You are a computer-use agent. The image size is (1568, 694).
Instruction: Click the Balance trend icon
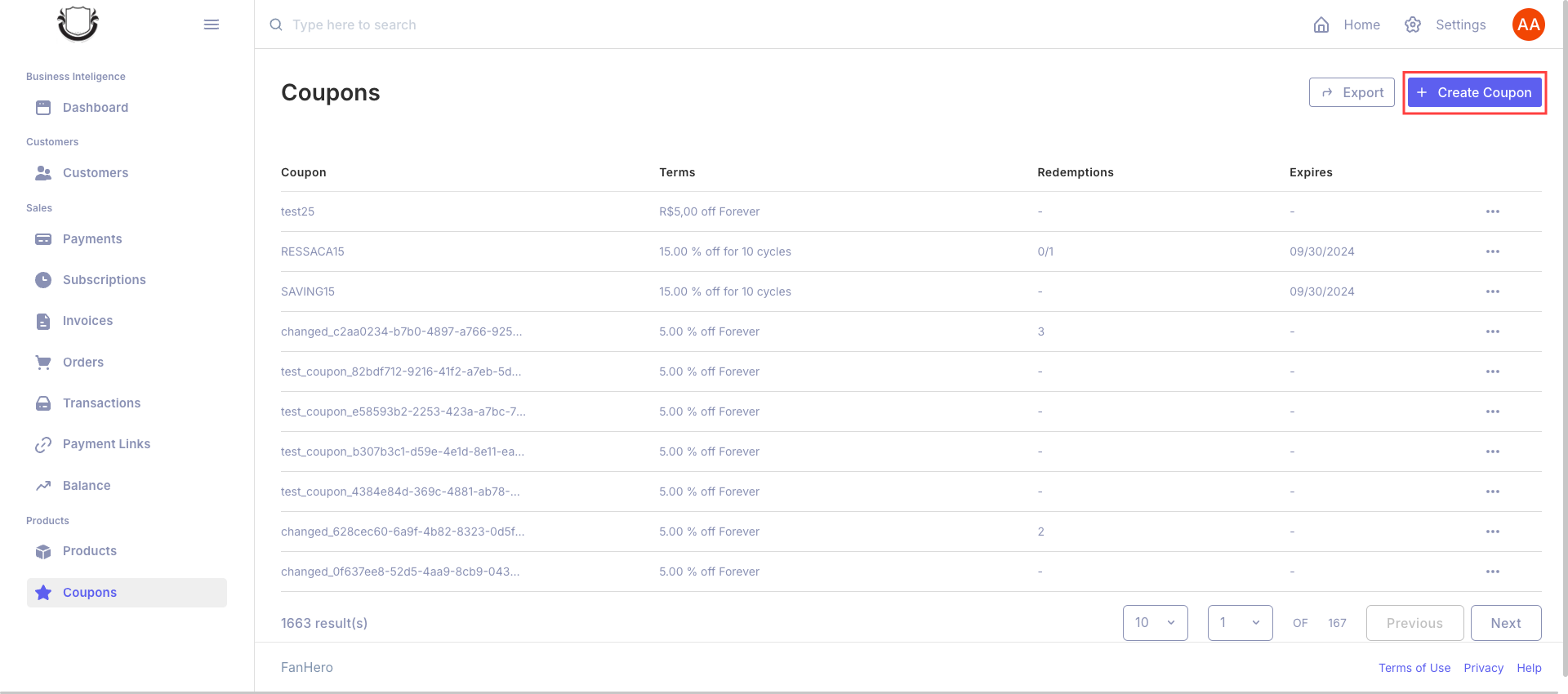(43, 486)
